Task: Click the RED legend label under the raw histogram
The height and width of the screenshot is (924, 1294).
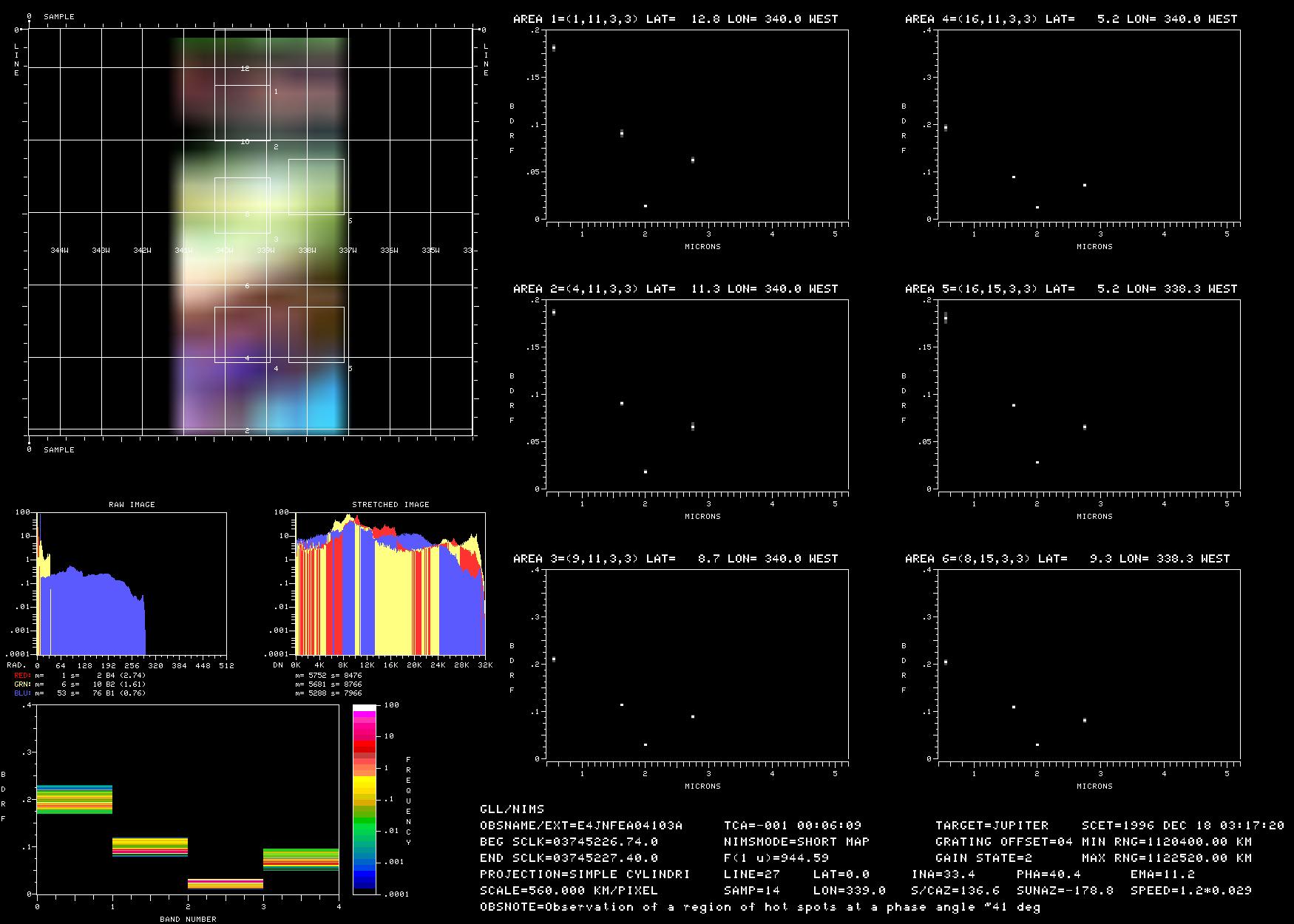Action: pyautogui.click(x=21, y=675)
